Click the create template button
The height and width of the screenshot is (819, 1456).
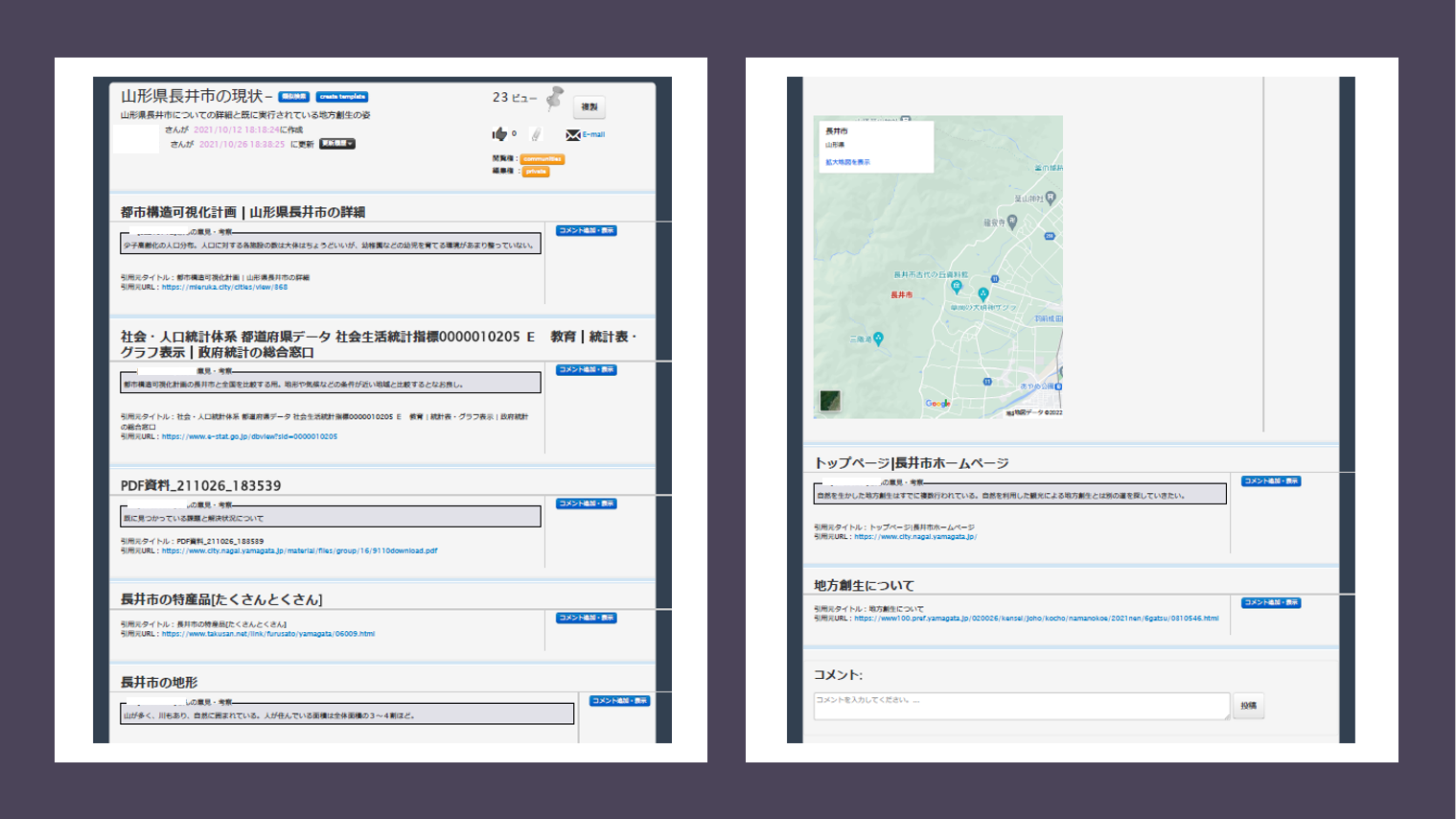click(x=342, y=97)
